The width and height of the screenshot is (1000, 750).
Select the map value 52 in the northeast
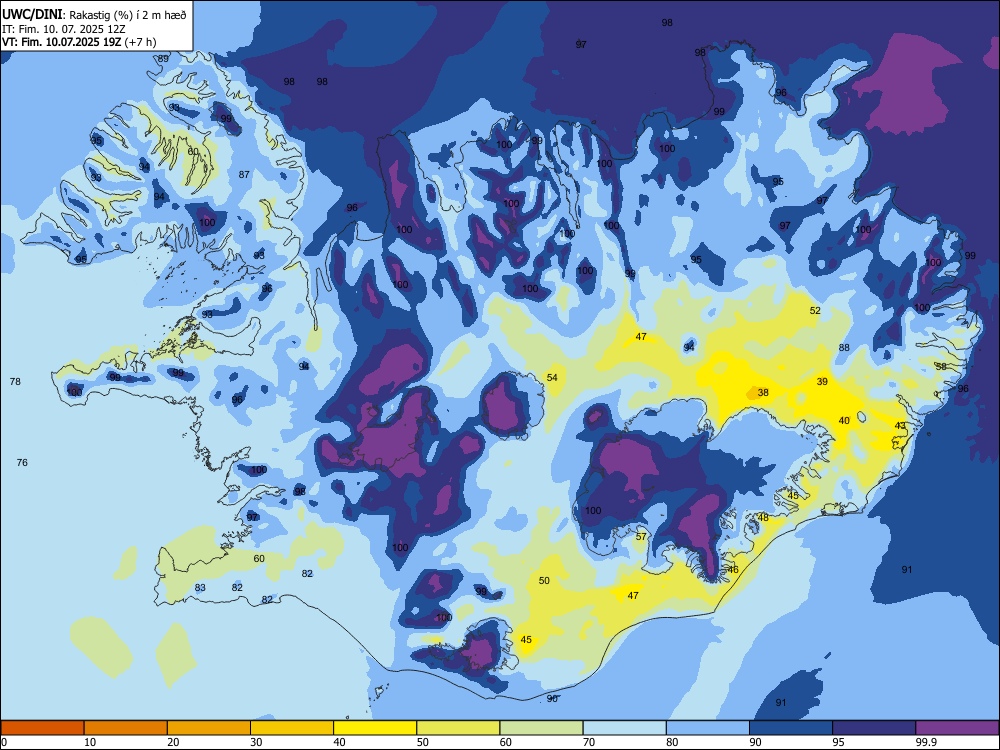coord(815,311)
